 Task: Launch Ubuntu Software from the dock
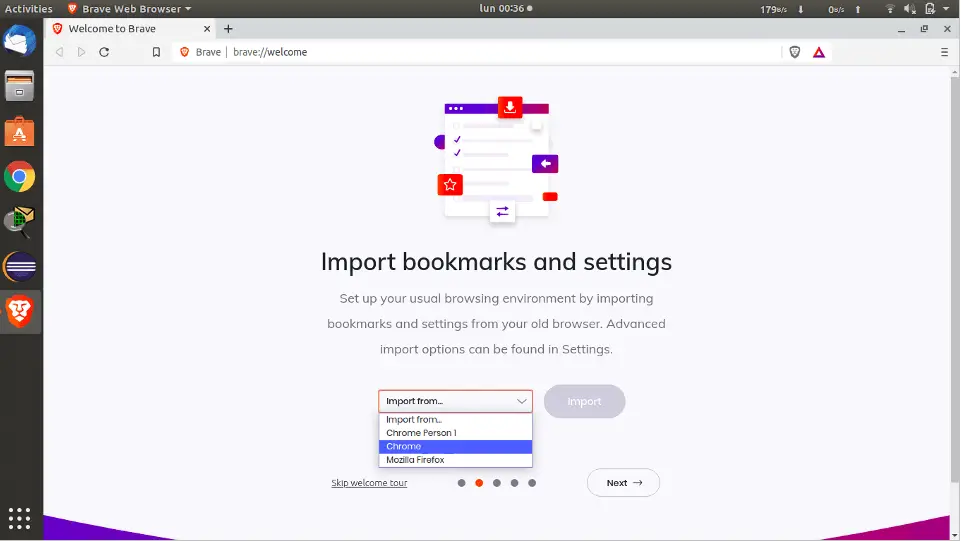click(x=20, y=131)
